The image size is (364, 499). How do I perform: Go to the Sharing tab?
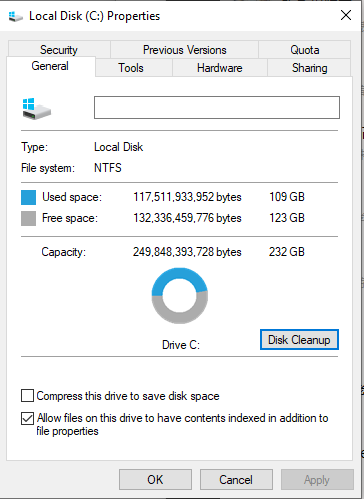[309, 68]
